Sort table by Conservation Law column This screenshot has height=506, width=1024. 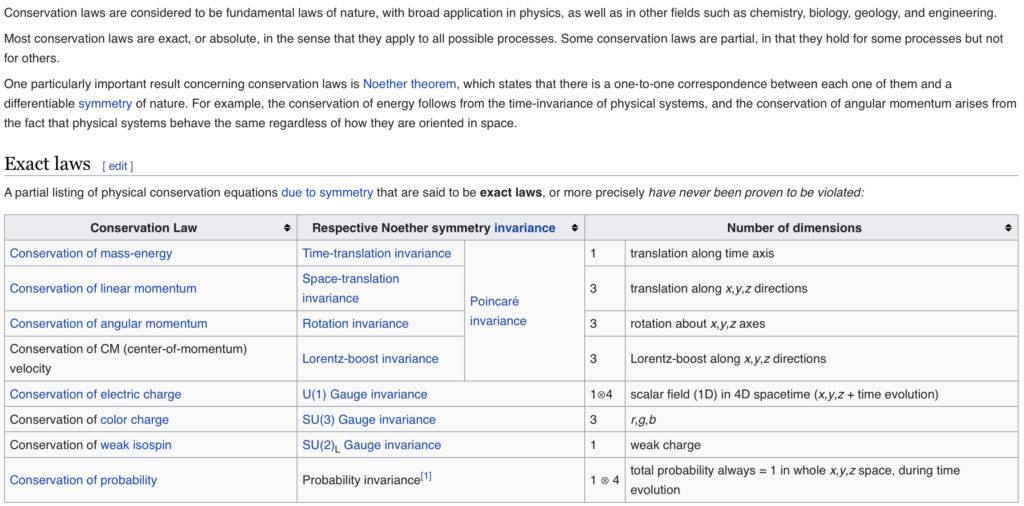287,228
